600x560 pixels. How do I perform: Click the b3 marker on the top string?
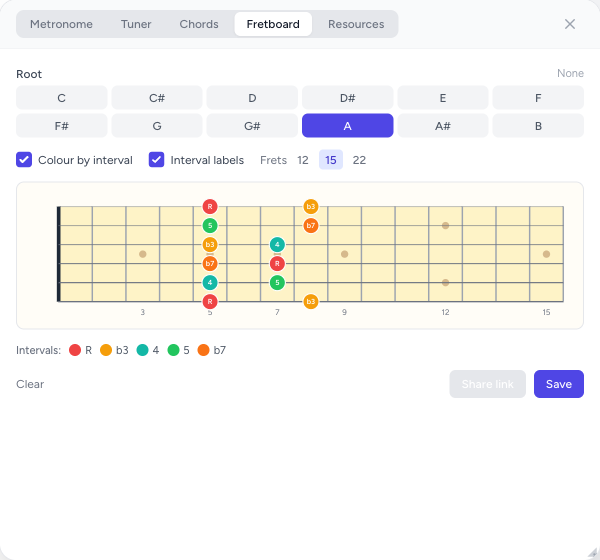point(311,207)
